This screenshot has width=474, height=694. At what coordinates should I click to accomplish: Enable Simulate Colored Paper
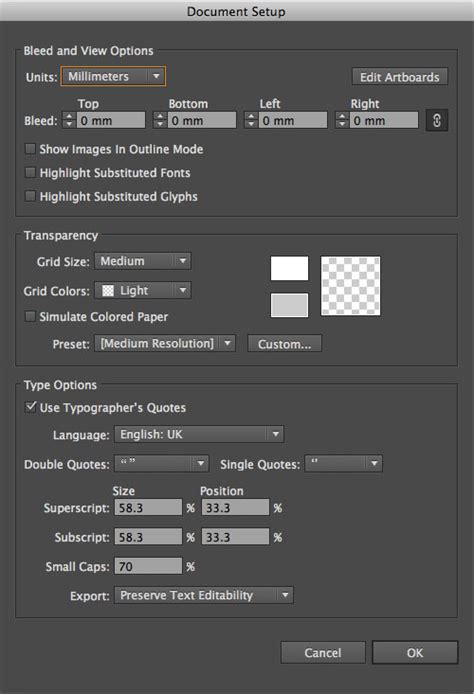pyautogui.click(x=30, y=316)
